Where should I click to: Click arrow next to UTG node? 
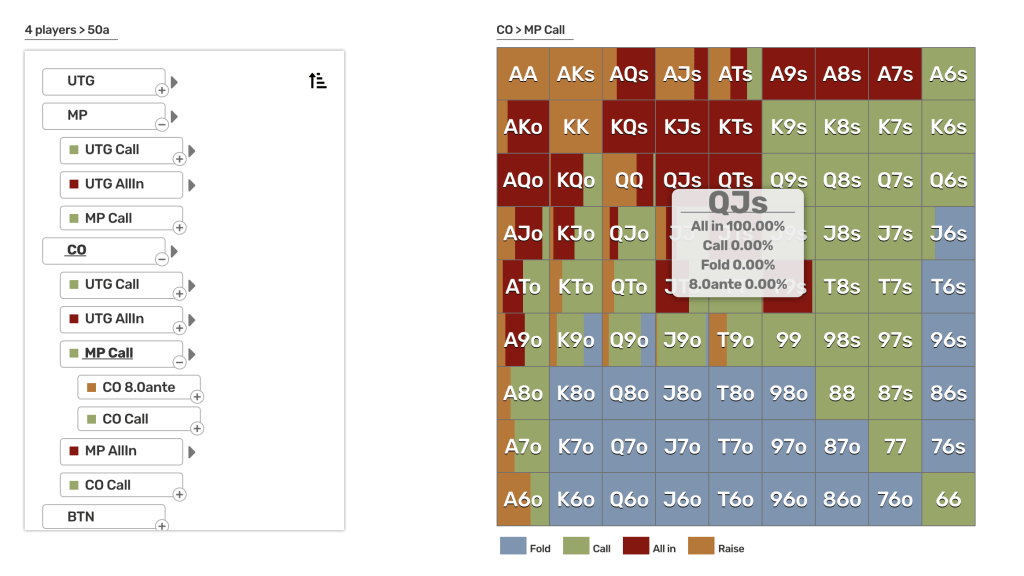[175, 82]
